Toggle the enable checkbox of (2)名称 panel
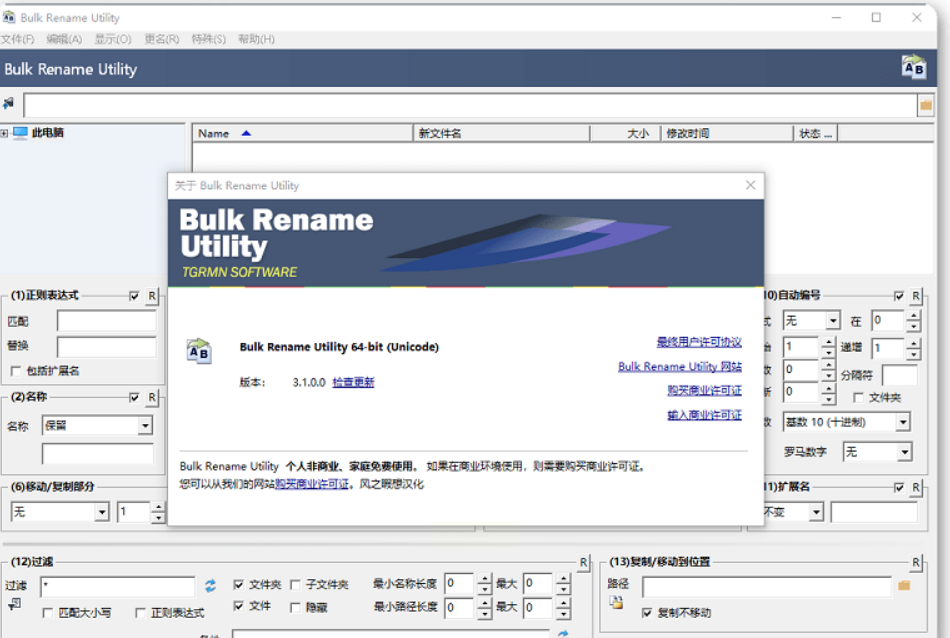 pos(134,397)
